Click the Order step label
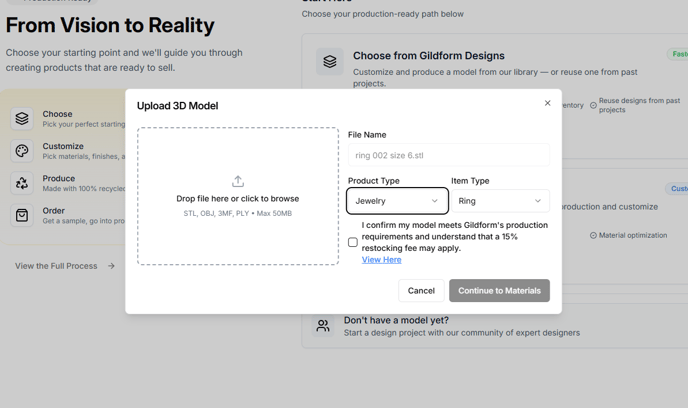The image size is (688, 408). (x=54, y=211)
